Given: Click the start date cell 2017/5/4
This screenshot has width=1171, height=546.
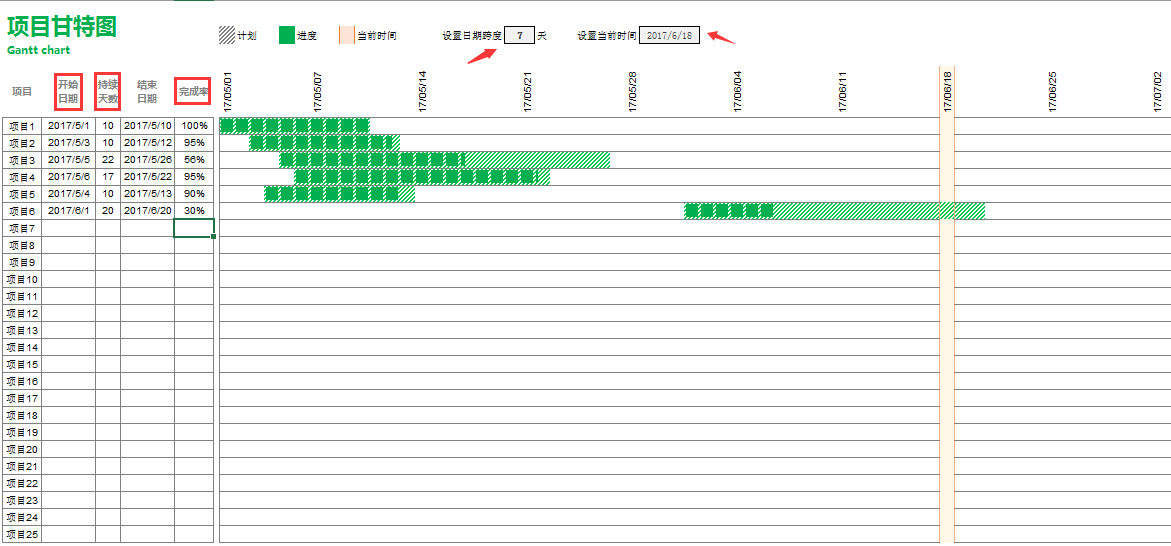Looking at the screenshot, I should pyautogui.click(x=69, y=194).
